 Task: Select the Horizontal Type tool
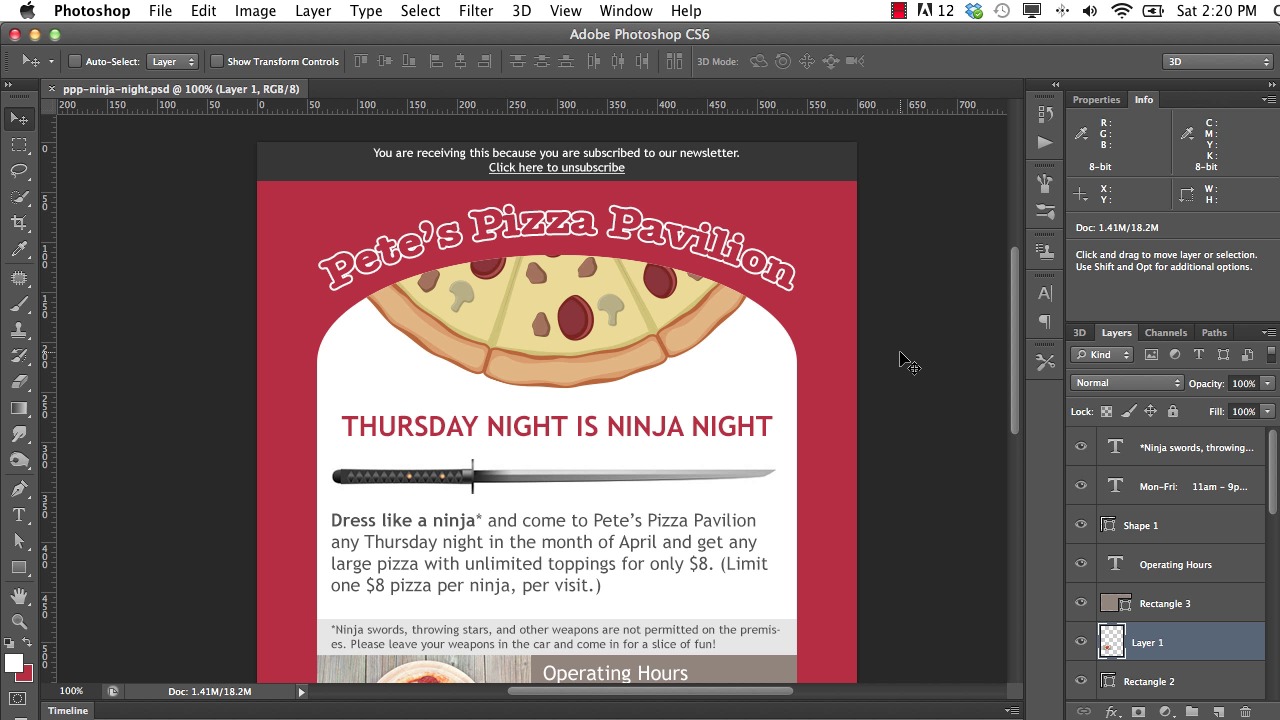tap(19, 514)
